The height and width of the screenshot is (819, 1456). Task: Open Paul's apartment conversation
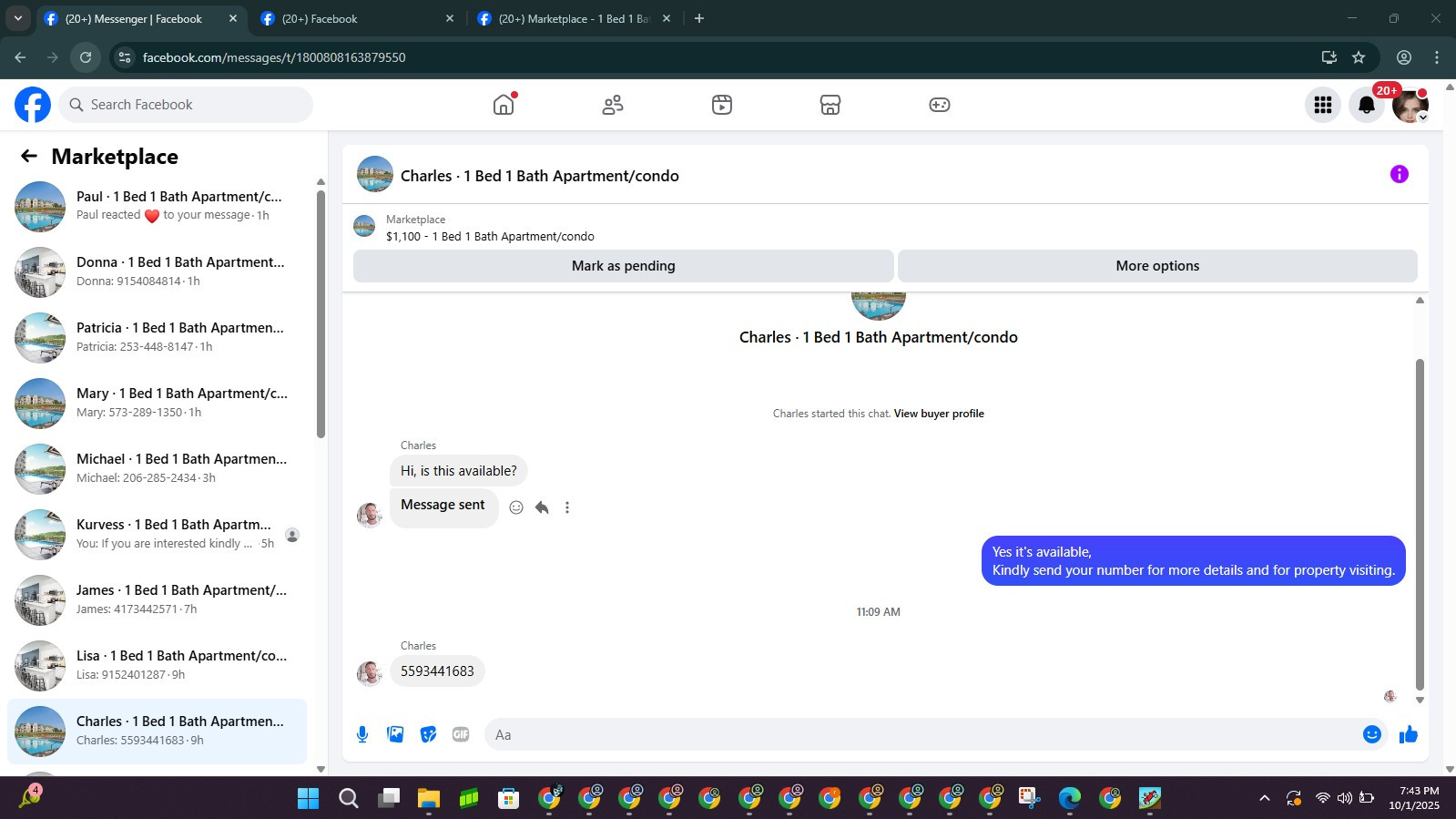click(157, 207)
